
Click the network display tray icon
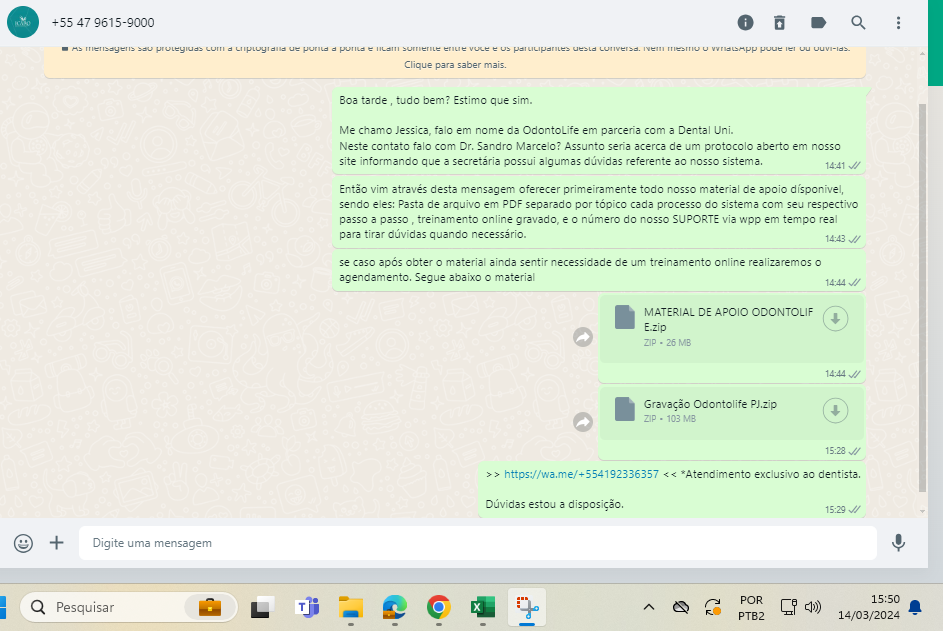[788, 608]
